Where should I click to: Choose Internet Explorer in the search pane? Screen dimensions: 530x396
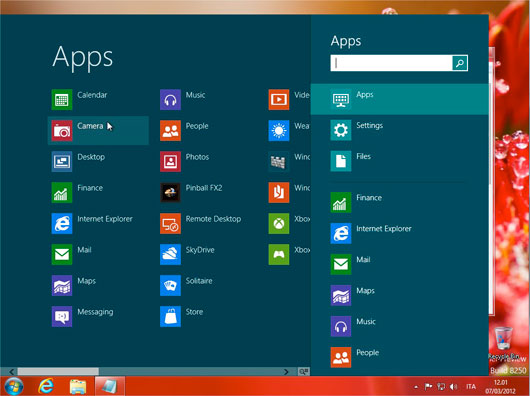tap(399, 233)
